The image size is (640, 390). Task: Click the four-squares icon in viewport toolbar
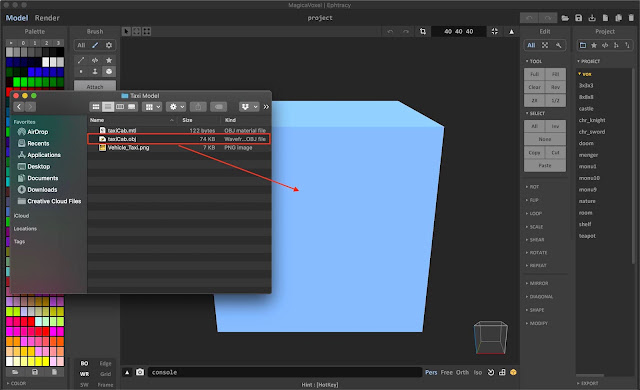click(x=147, y=31)
